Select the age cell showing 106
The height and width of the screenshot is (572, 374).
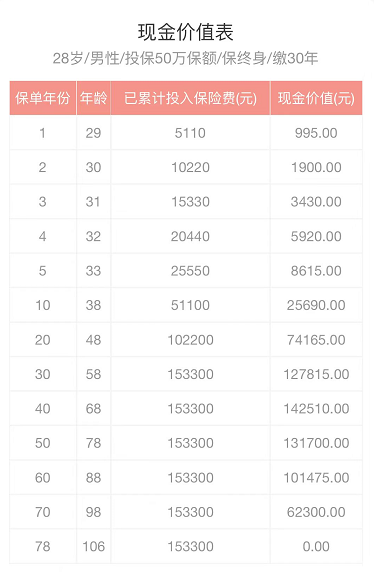(94, 546)
